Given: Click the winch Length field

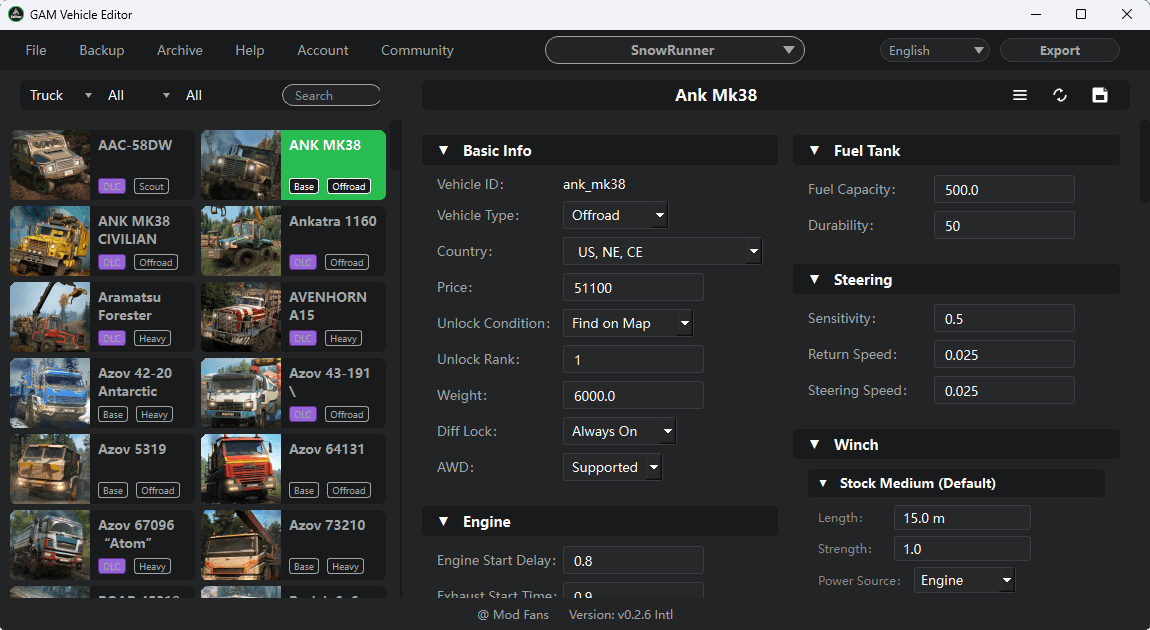Looking at the screenshot, I should (x=962, y=518).
